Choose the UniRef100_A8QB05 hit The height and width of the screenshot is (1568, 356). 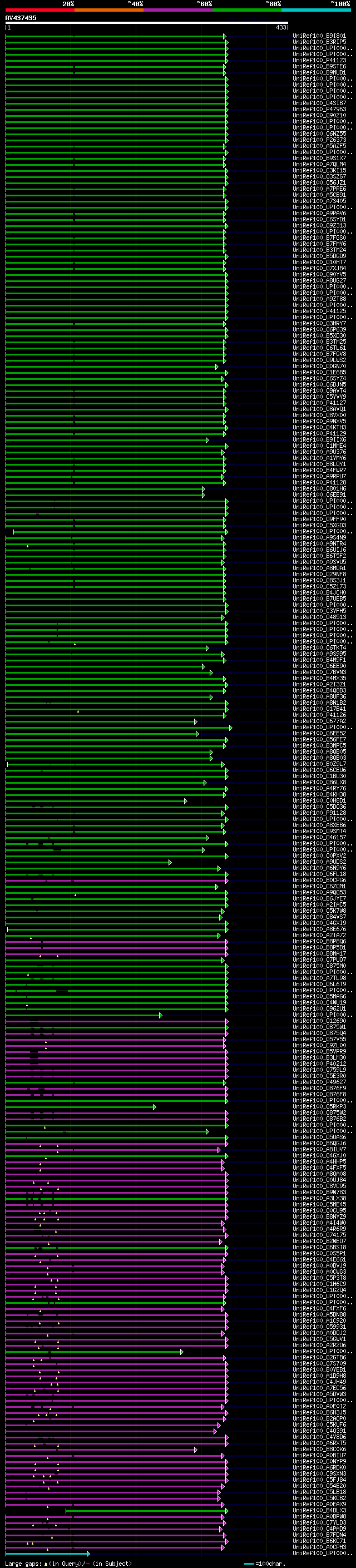click(x=319, y=752)
